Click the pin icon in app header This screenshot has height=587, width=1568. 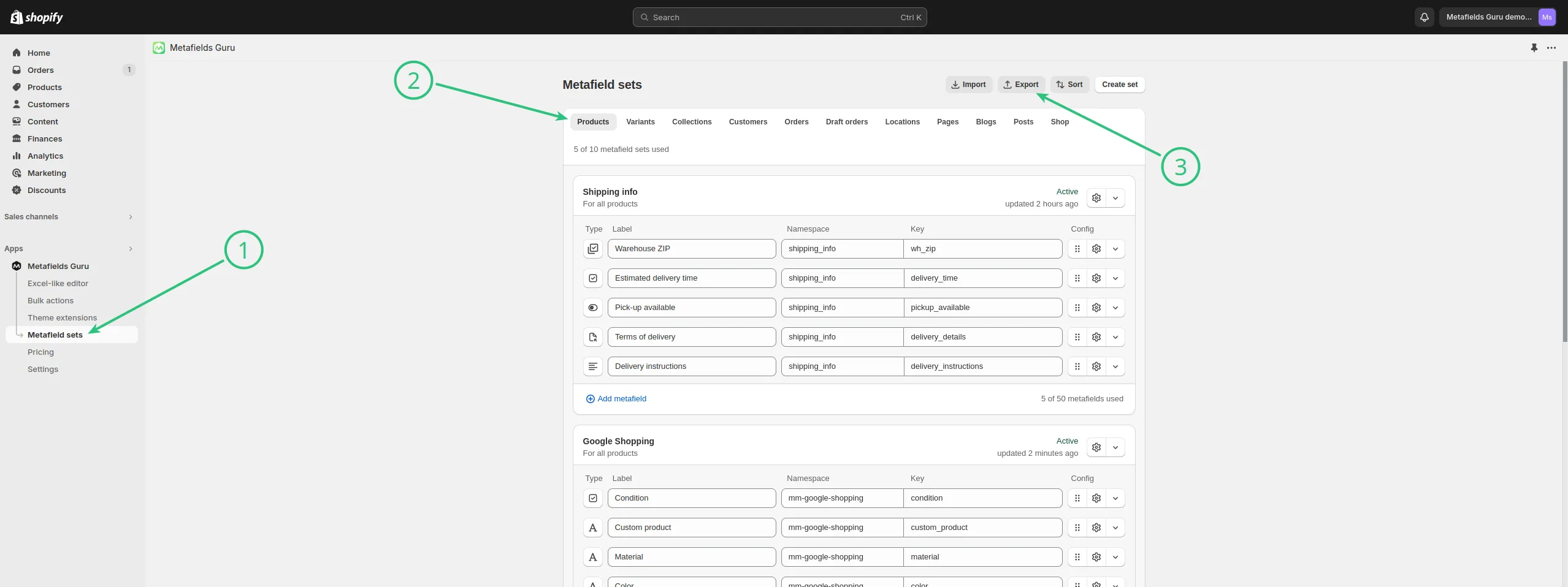(x=1534, y=48)
